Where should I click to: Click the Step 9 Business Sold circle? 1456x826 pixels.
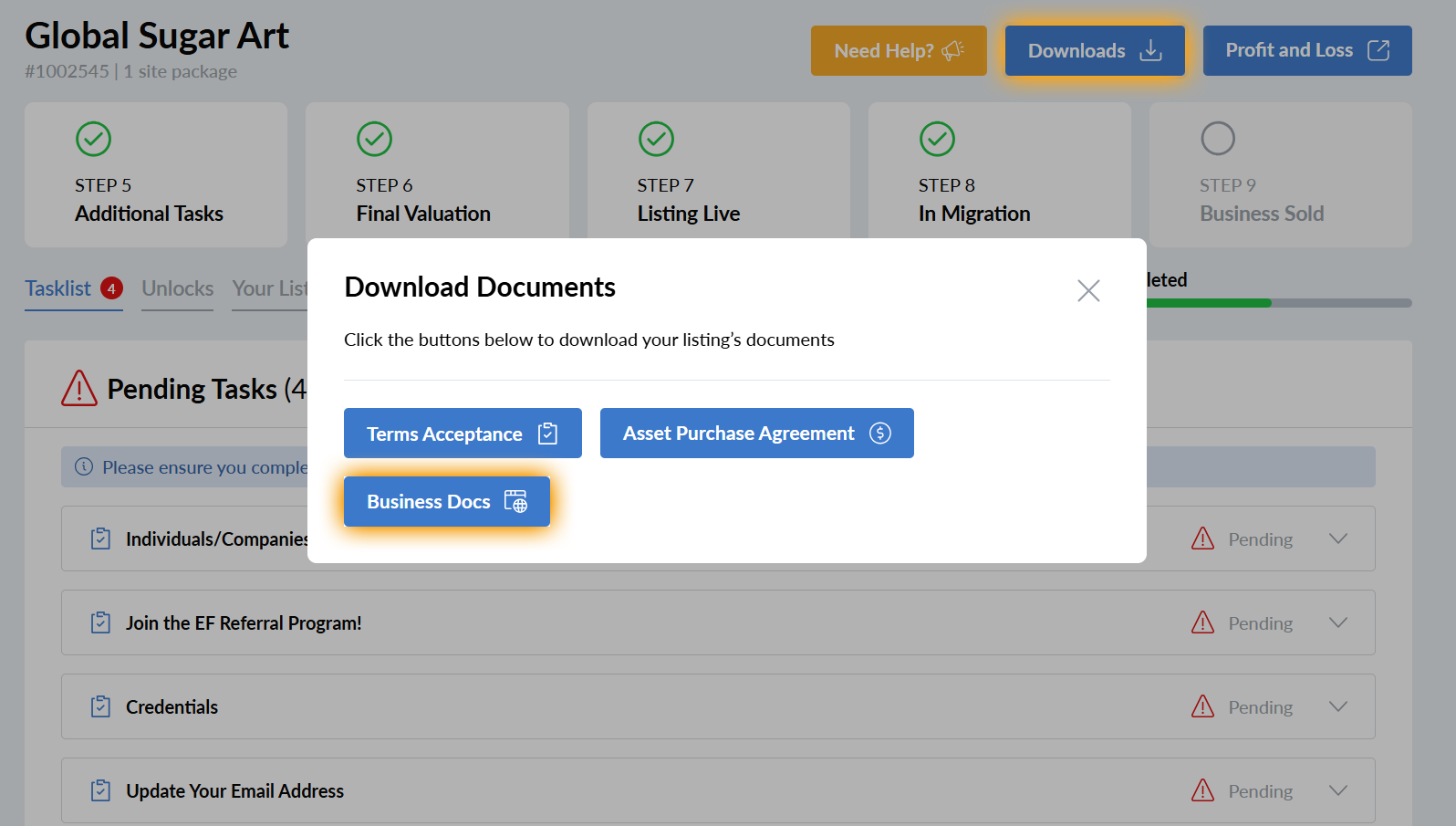(1217, 139)
